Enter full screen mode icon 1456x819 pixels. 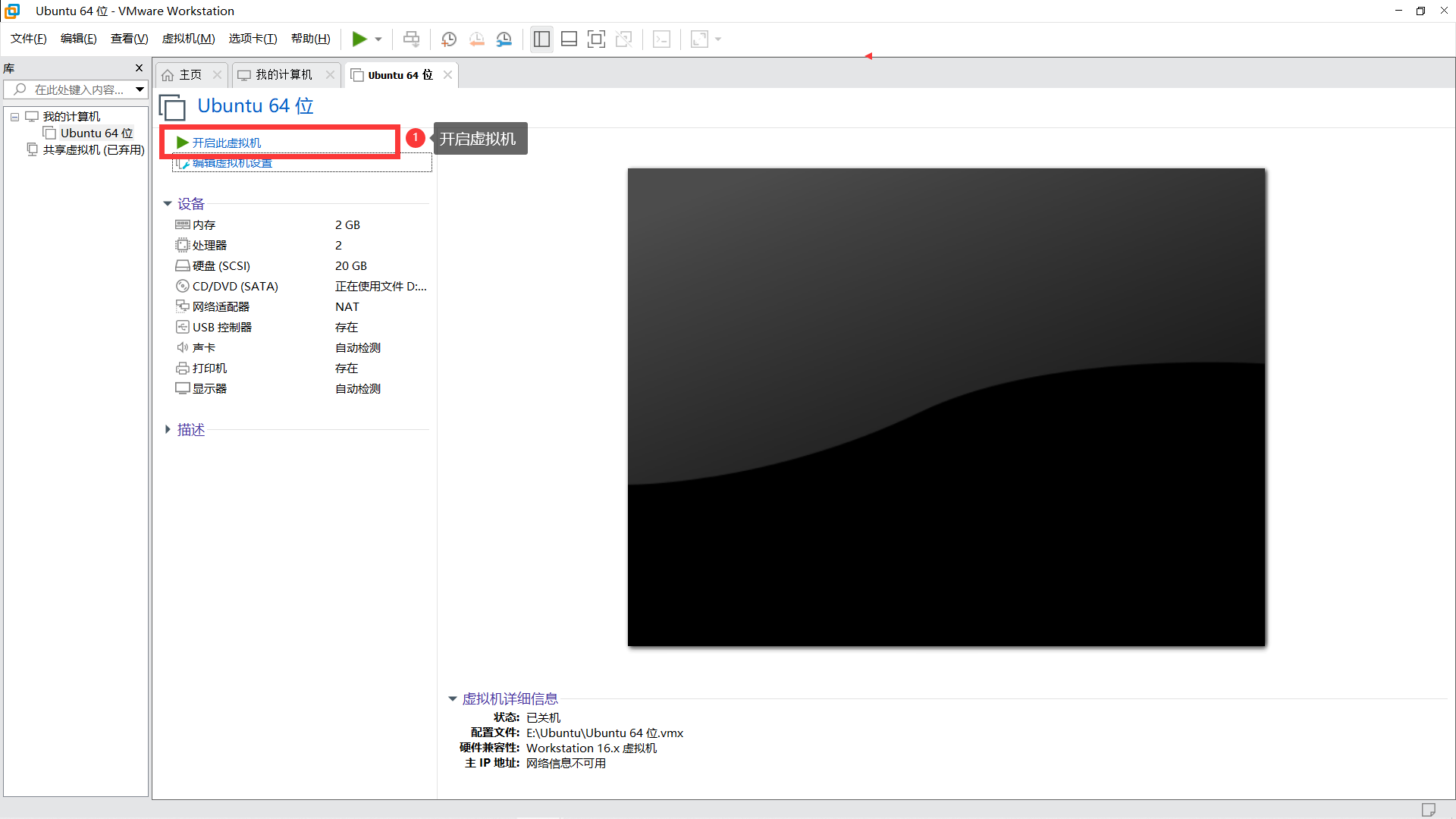tap(597, 39)
